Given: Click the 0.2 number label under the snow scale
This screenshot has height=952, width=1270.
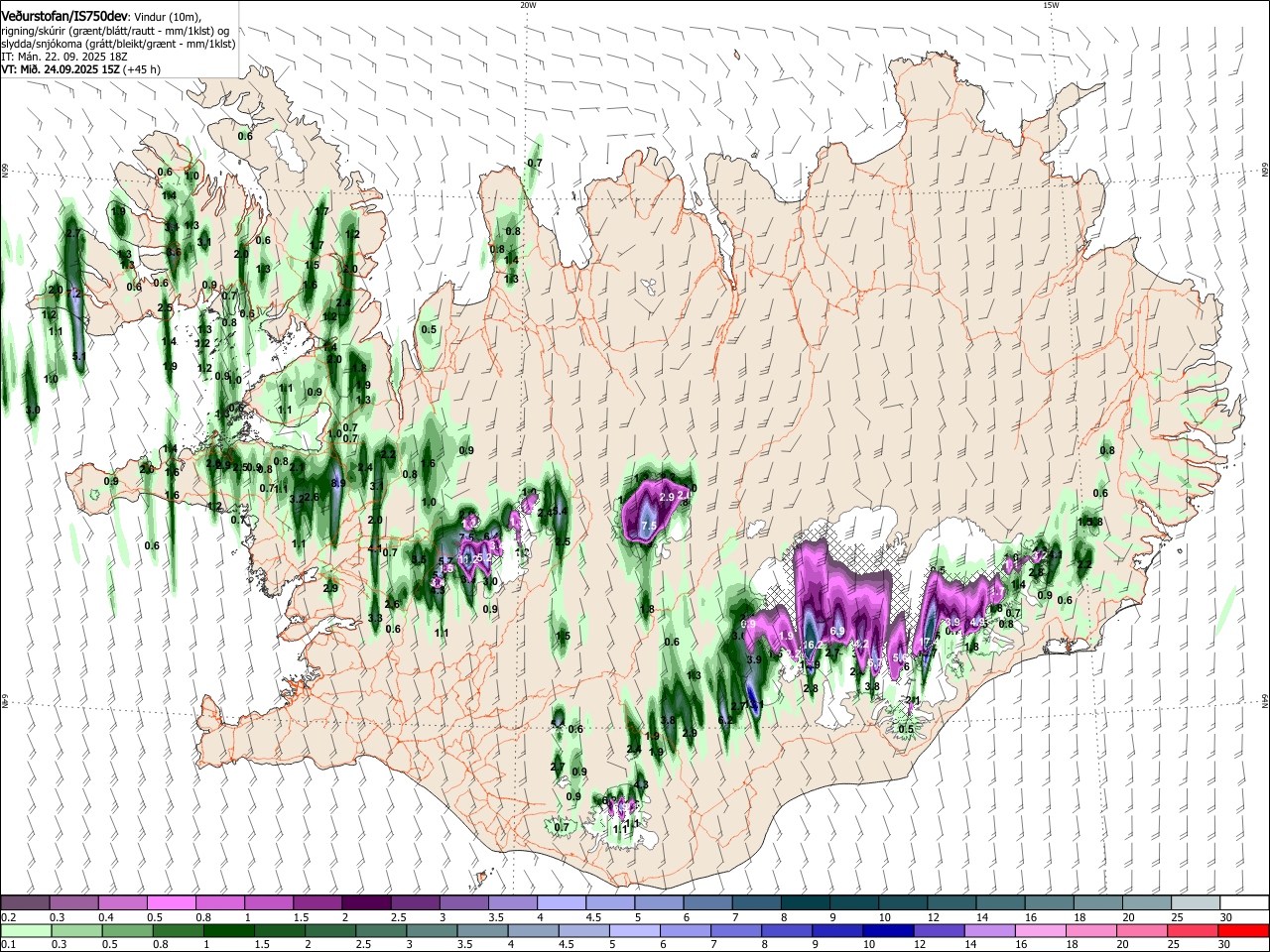Looking at the screenshot, I should pos(8,917).
